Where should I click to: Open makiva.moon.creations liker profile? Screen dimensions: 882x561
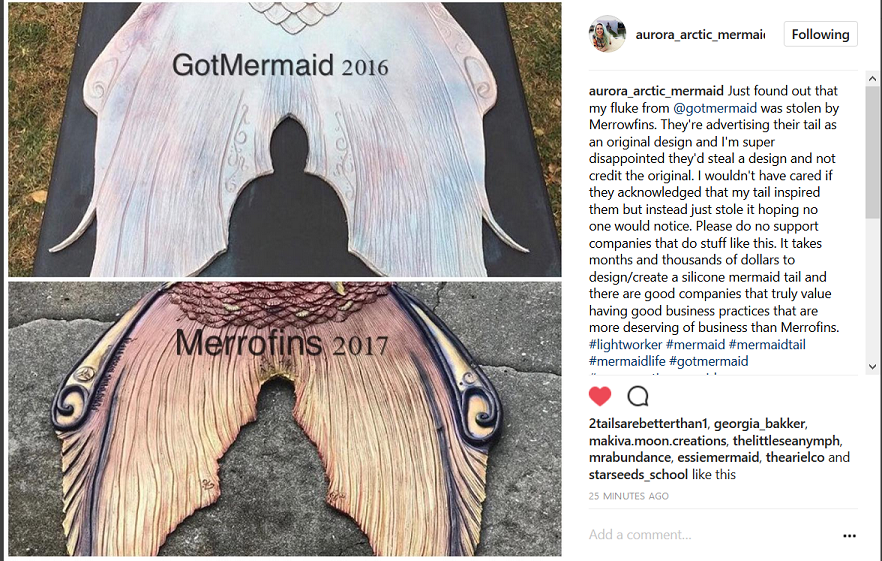pyautogui.click(x=658, y=441)
